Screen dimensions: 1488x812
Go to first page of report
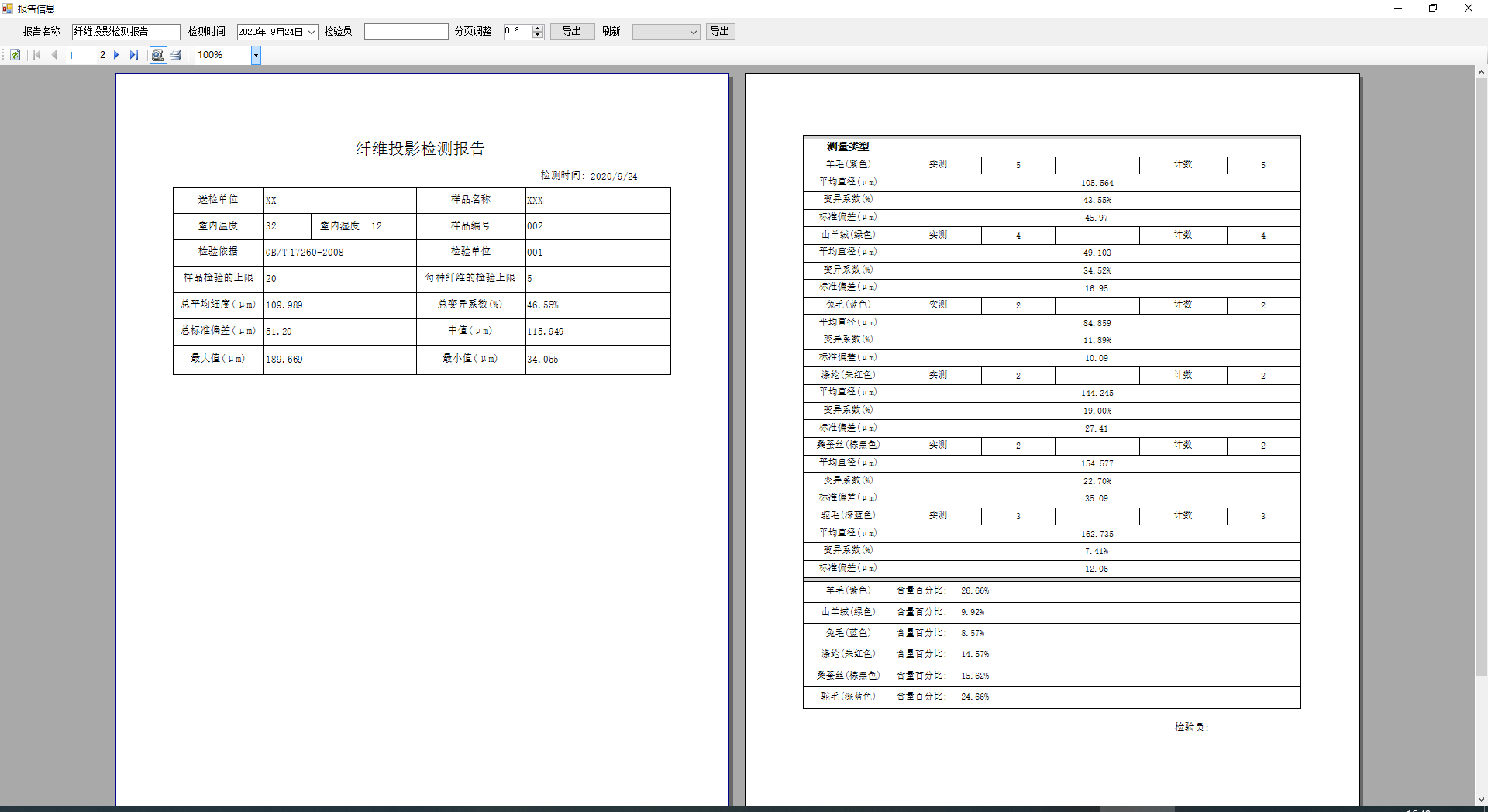[36, 55]
